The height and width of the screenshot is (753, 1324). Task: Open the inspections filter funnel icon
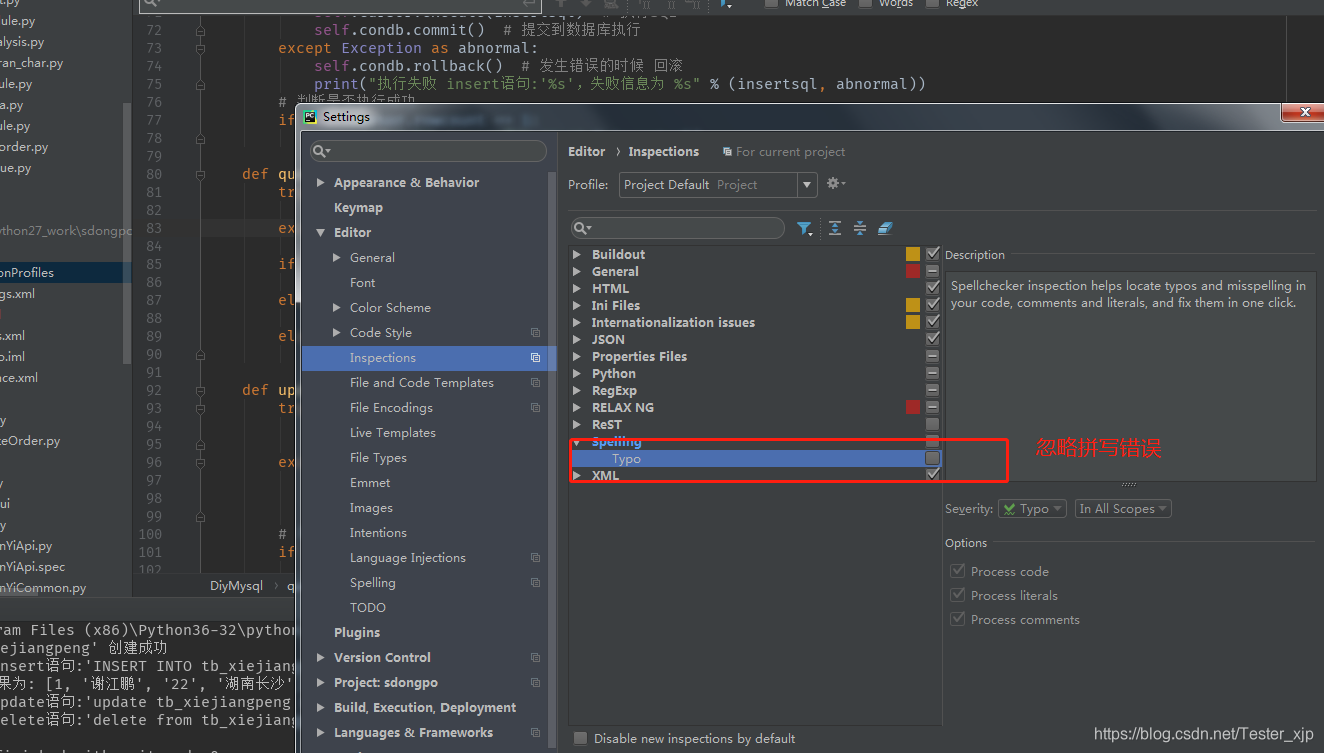click(x=804, y=229)
